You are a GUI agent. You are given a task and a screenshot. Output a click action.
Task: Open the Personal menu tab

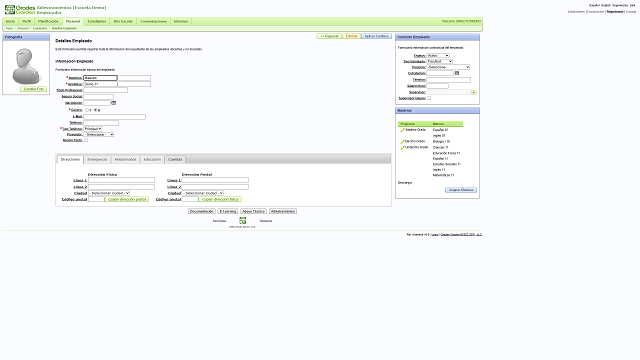pos(73,21)
